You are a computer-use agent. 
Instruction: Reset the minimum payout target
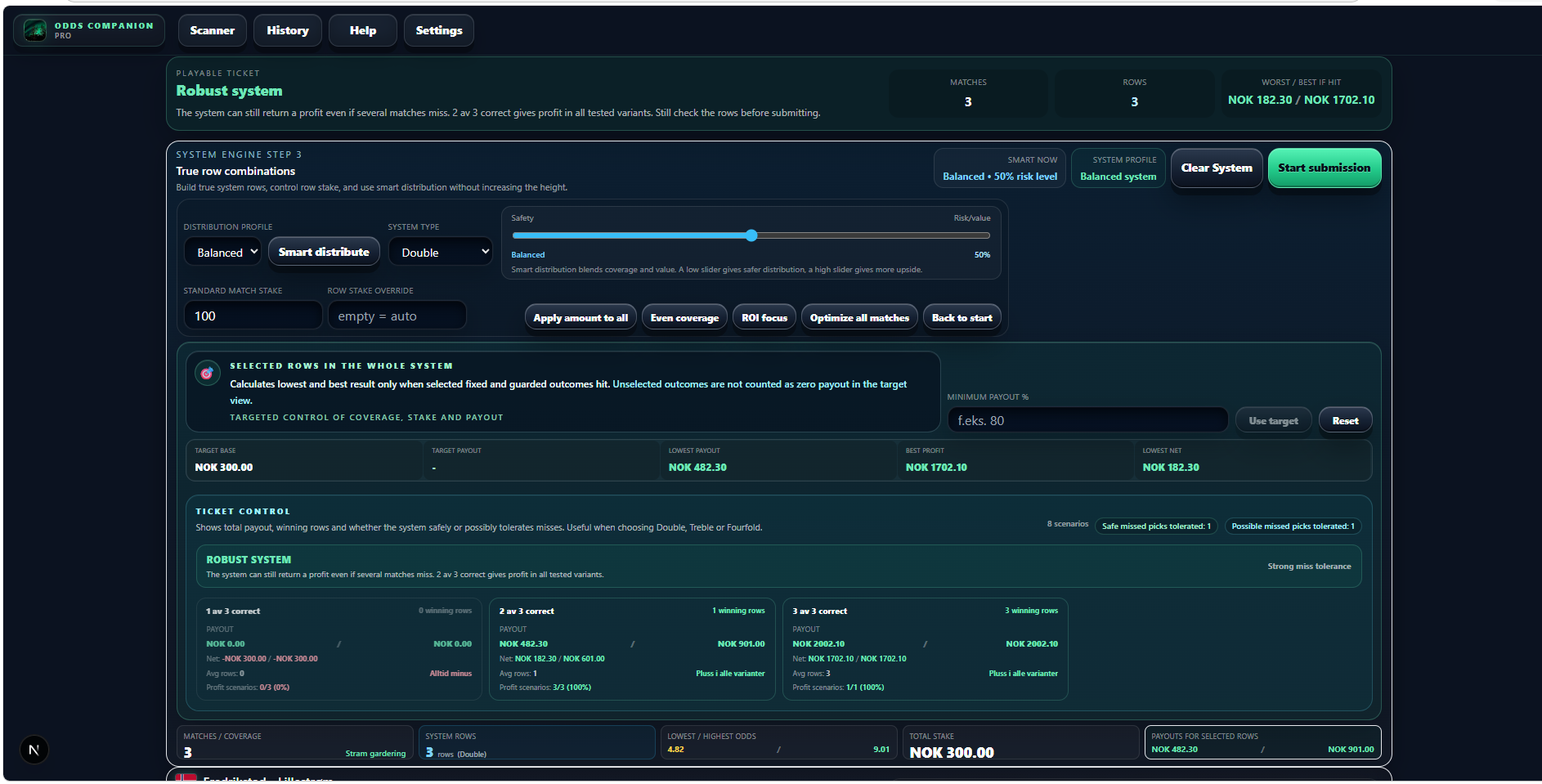pyautogui.click(x=1346, y=420)
